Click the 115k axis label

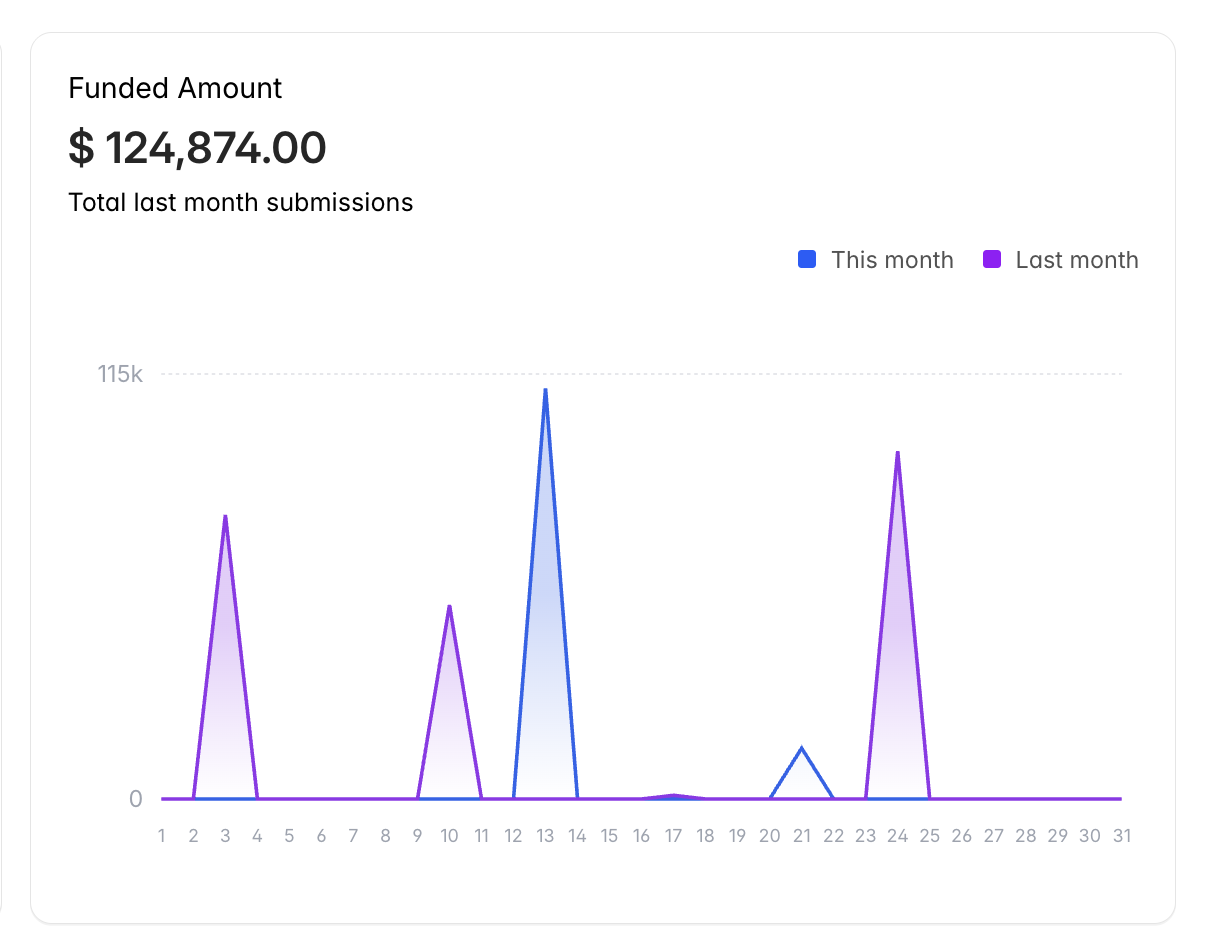point(120,374)
